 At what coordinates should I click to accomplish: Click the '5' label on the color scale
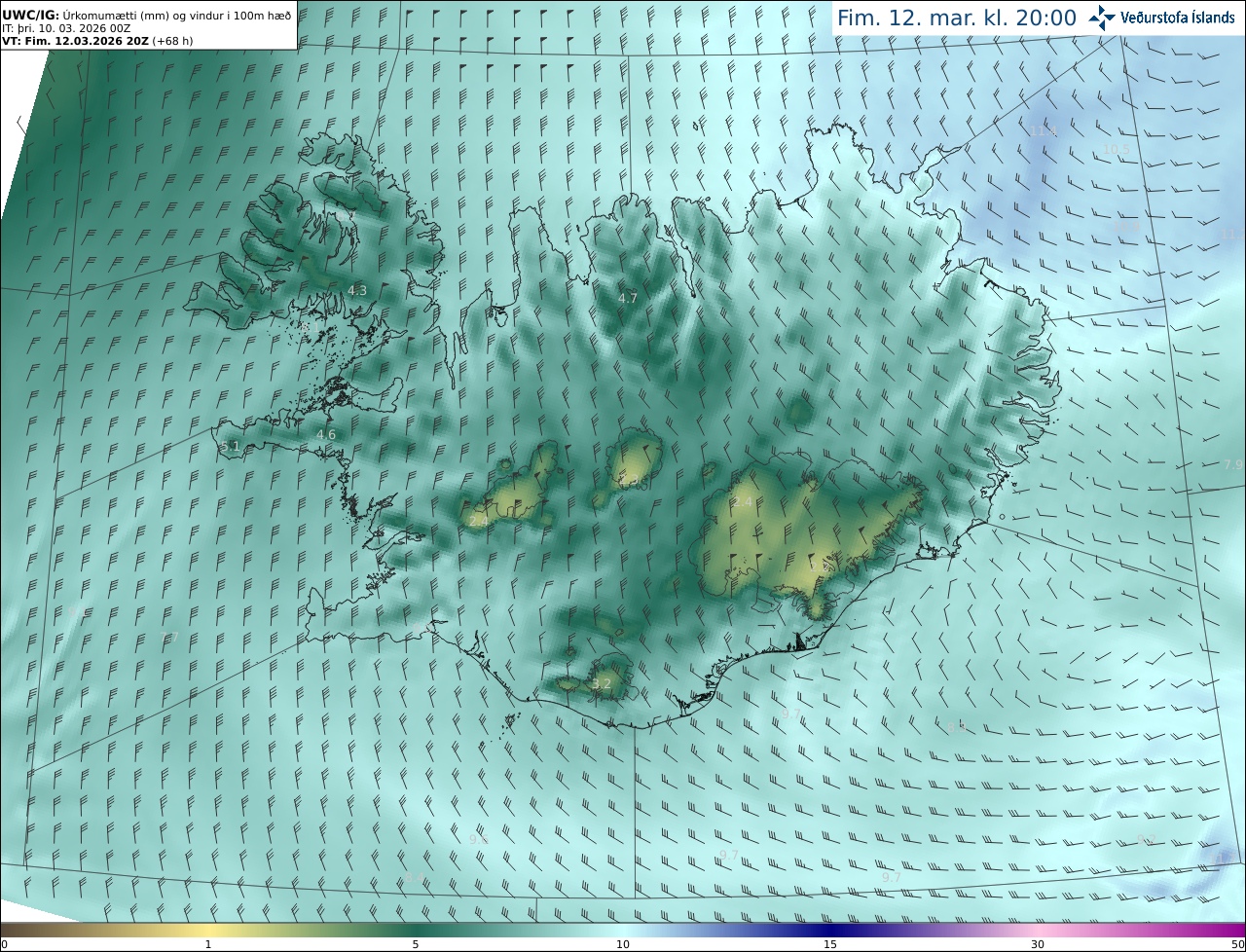[416, 944]
